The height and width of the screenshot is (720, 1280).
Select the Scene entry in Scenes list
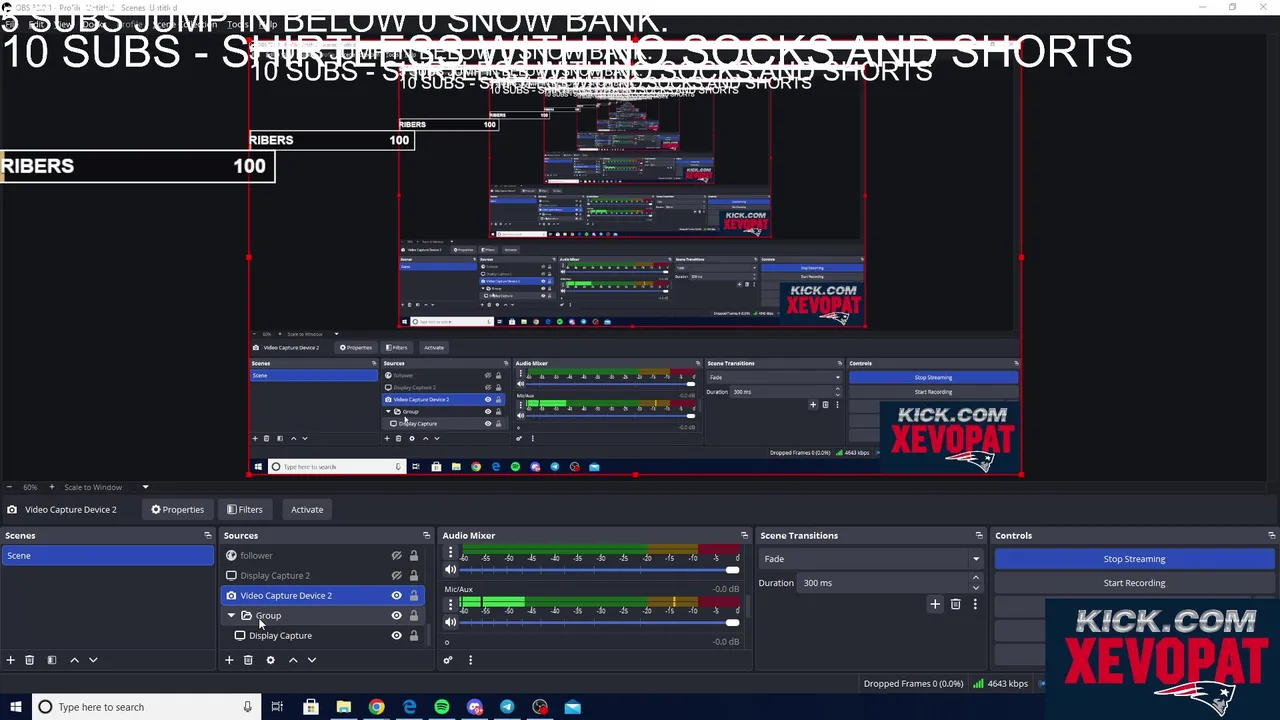click(x=107, y=556)
